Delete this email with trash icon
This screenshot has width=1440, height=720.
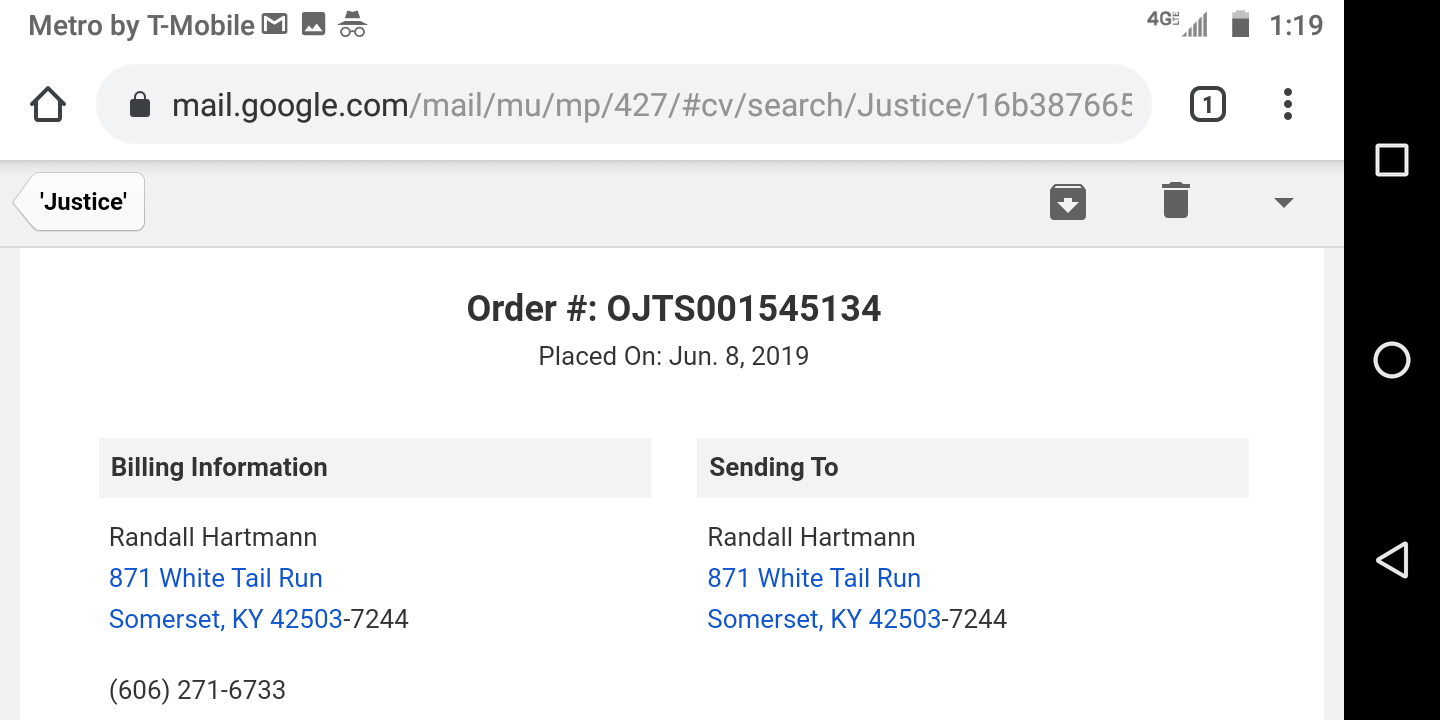[x=1176, y=201]
